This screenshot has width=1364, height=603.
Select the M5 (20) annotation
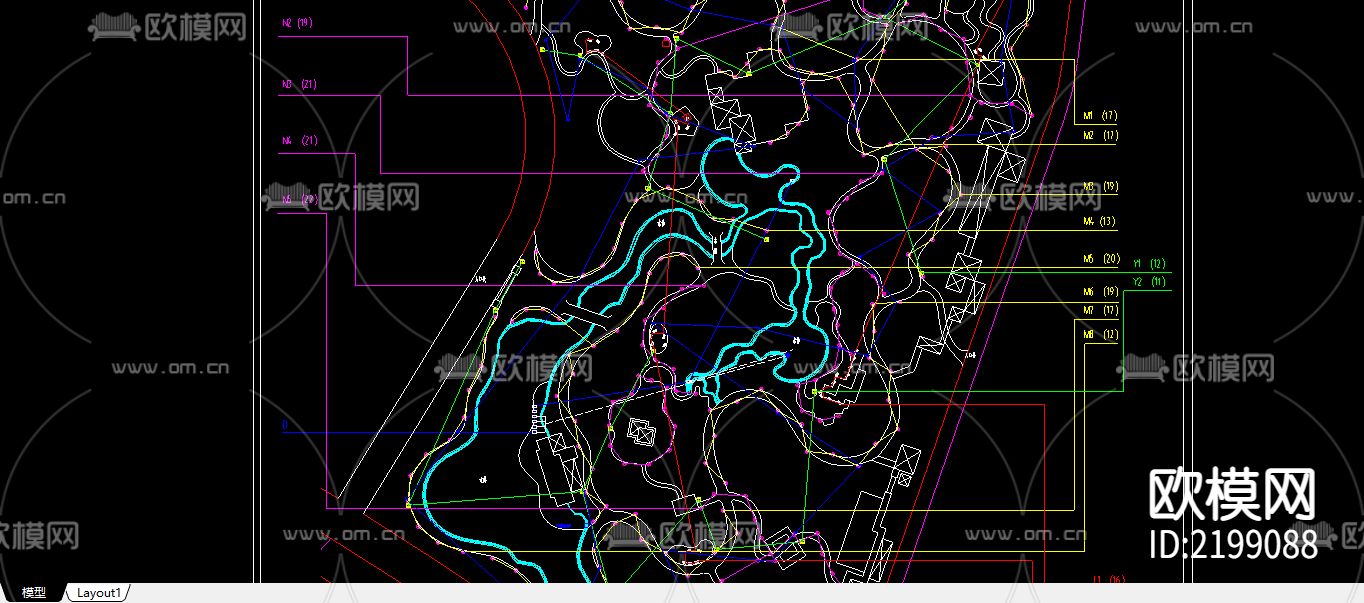1101,259
